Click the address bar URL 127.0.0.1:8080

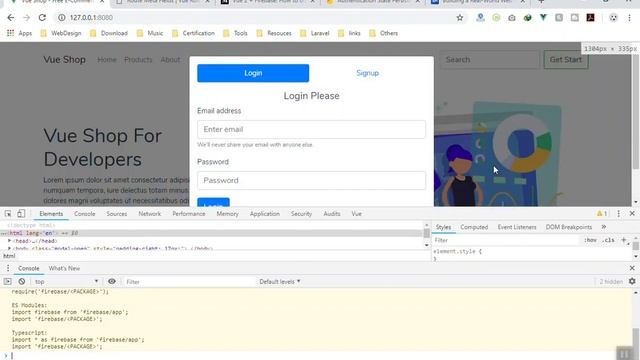tap(91, 18)
